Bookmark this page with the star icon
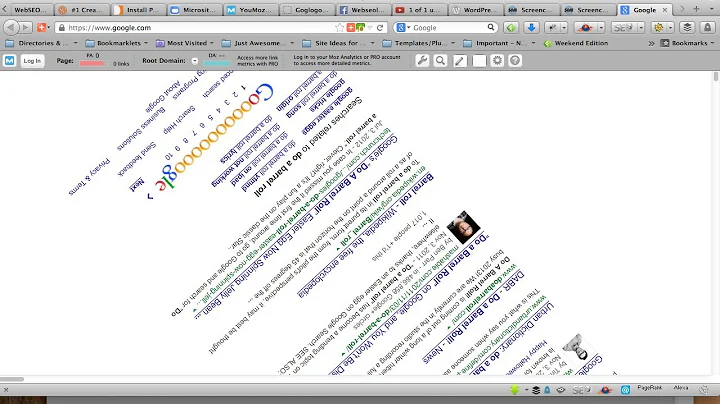This screenshot has width=720, height=404. pos(339,28)
